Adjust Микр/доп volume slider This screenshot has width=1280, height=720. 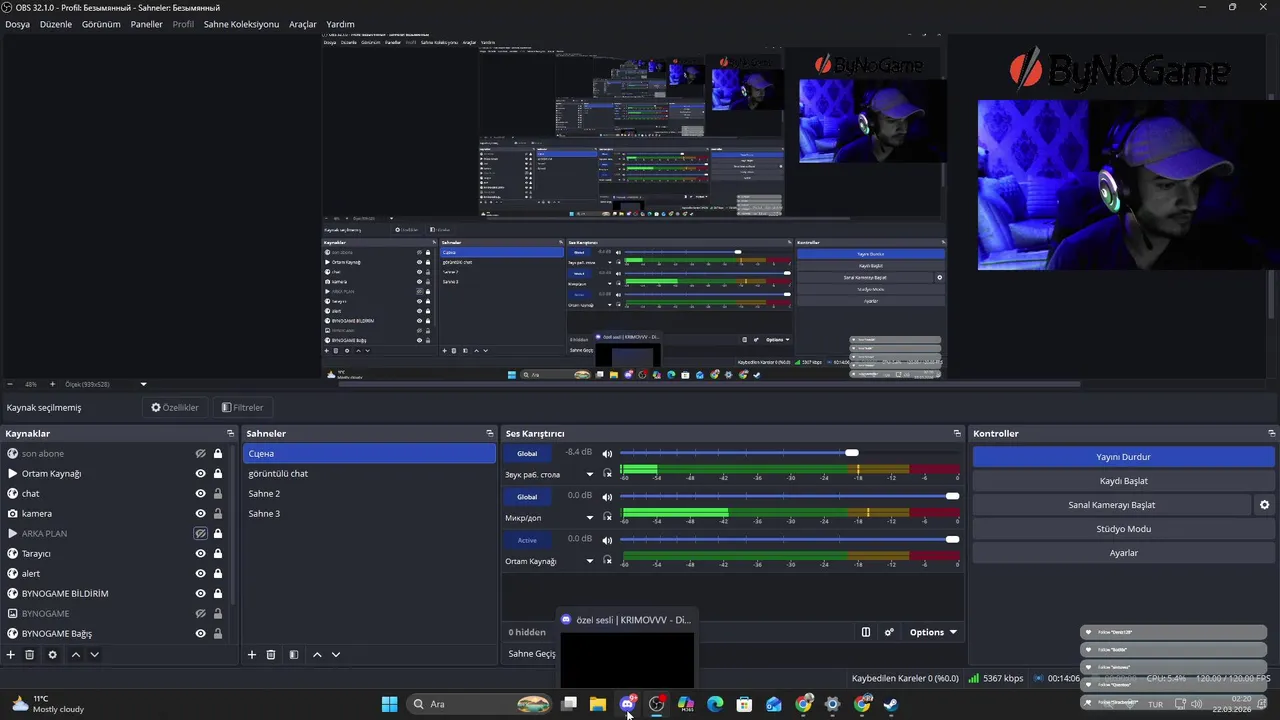(x=790, y=496)
